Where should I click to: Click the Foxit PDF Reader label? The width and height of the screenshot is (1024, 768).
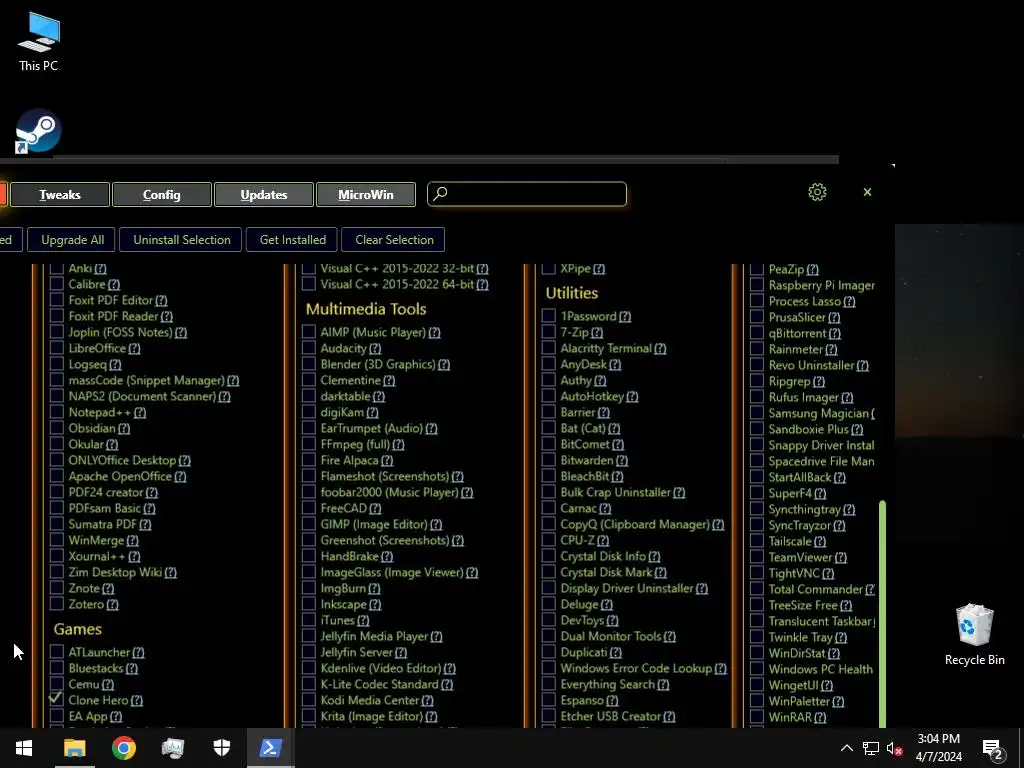click(114, 316)
